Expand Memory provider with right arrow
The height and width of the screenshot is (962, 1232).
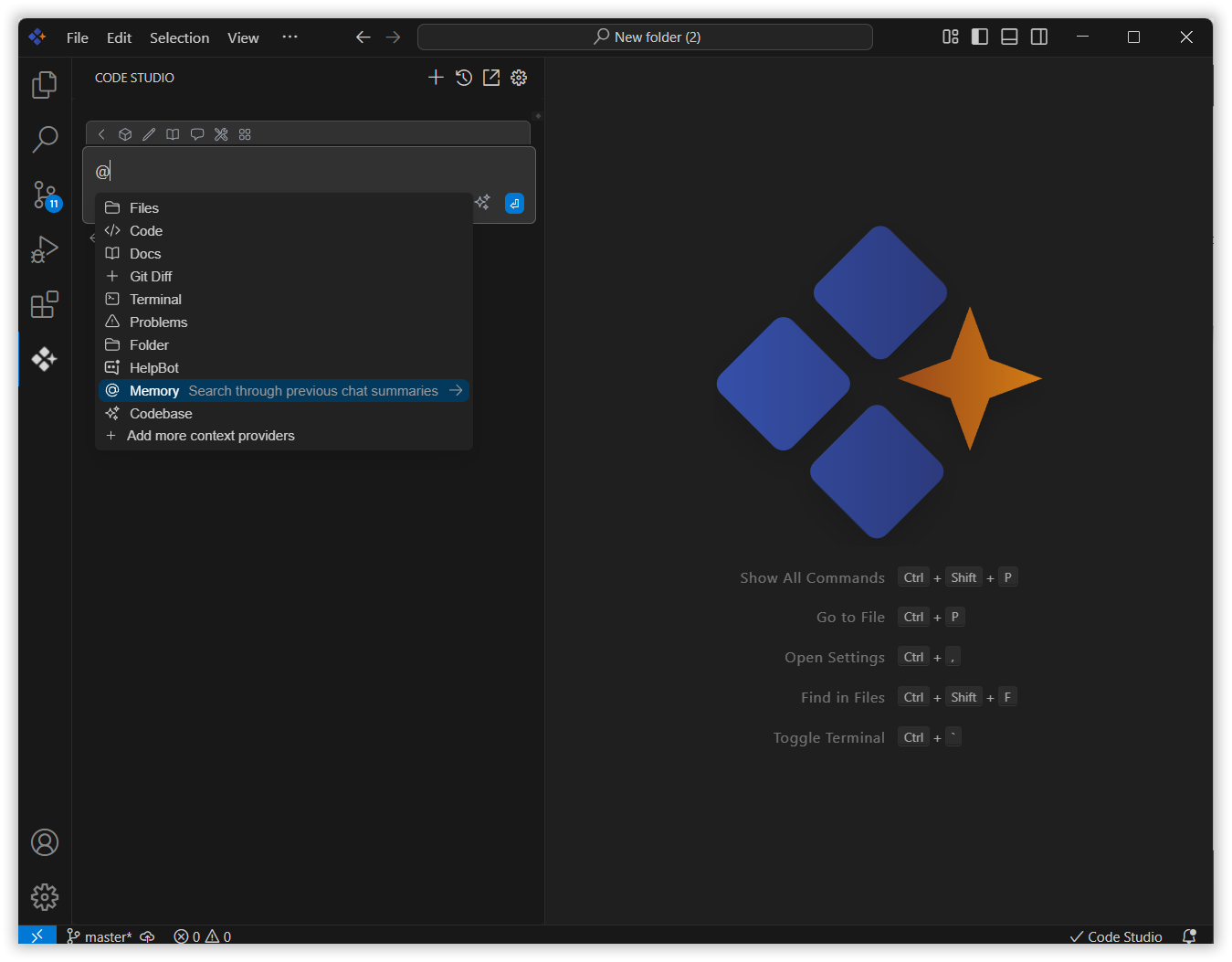click(x=456, y=391)
